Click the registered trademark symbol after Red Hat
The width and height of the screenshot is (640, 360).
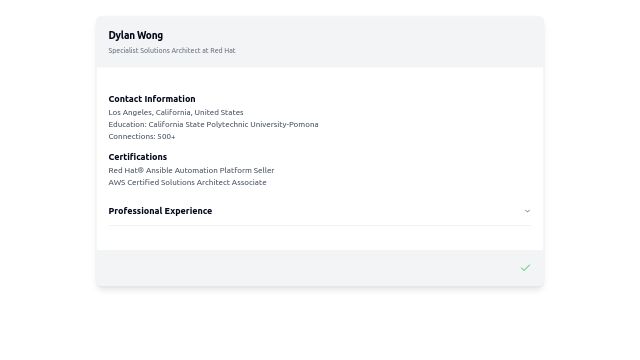coord(141,170)
